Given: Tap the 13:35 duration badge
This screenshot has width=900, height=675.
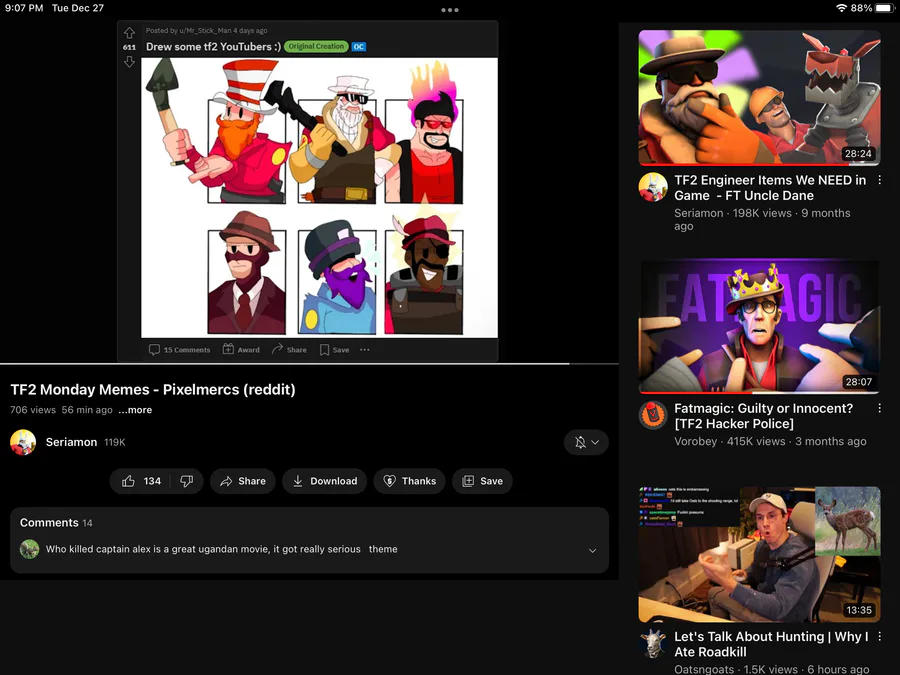Looking at the screenshot, I should click(x=858, y=610).
